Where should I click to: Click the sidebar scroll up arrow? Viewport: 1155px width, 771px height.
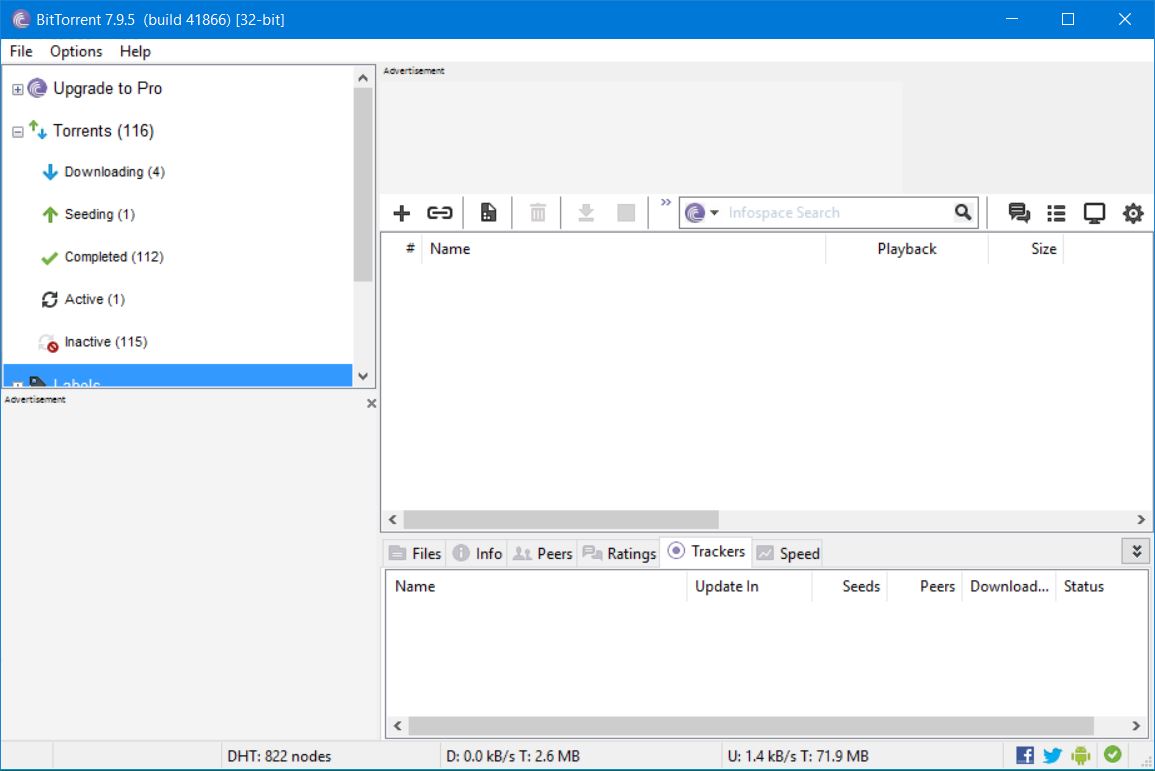362,77
